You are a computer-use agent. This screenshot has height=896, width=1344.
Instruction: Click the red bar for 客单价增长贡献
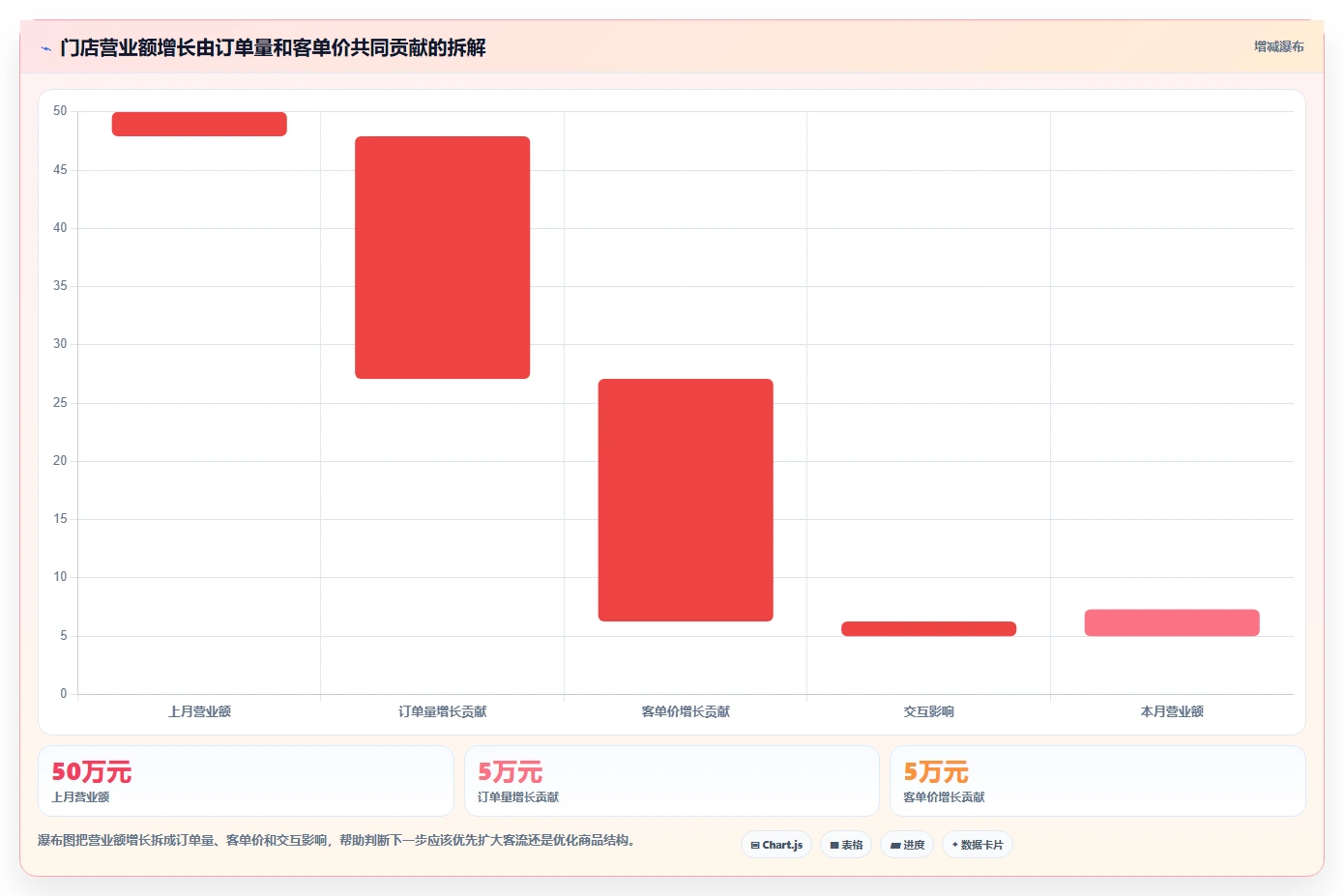pos(686,500)
